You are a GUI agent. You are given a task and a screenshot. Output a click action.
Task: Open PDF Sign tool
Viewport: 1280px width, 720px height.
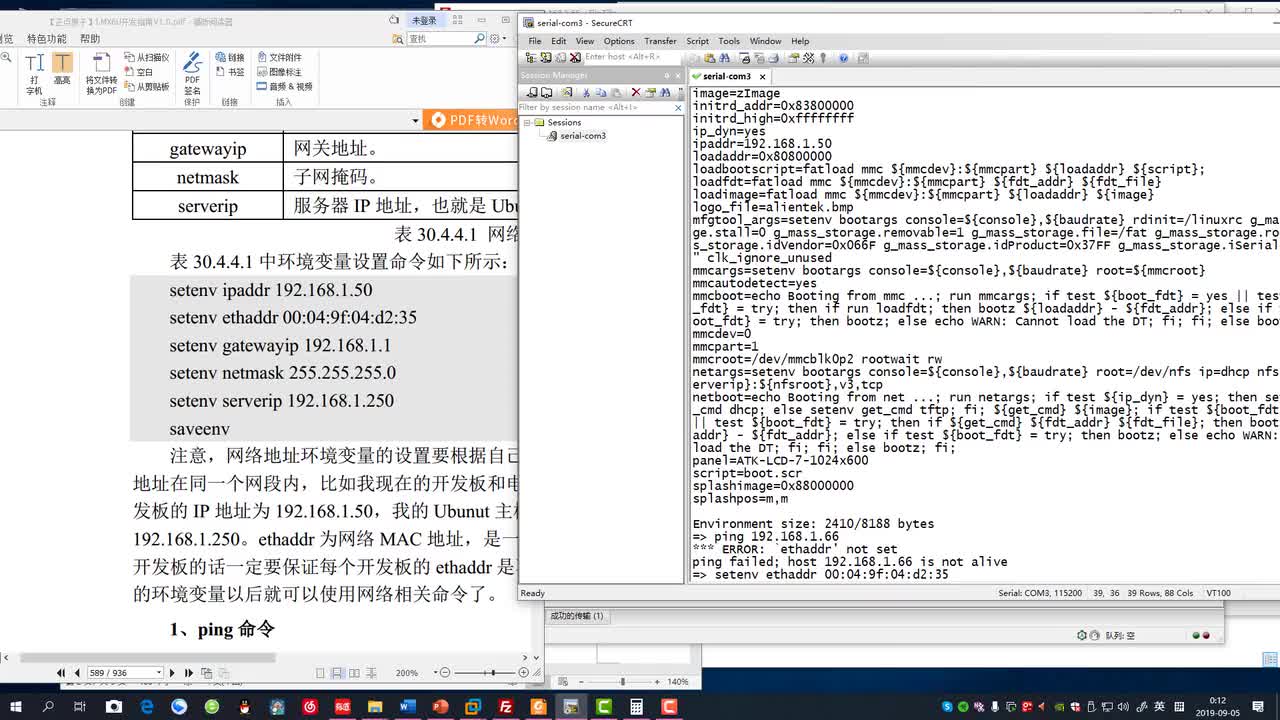tap(192, 74)
